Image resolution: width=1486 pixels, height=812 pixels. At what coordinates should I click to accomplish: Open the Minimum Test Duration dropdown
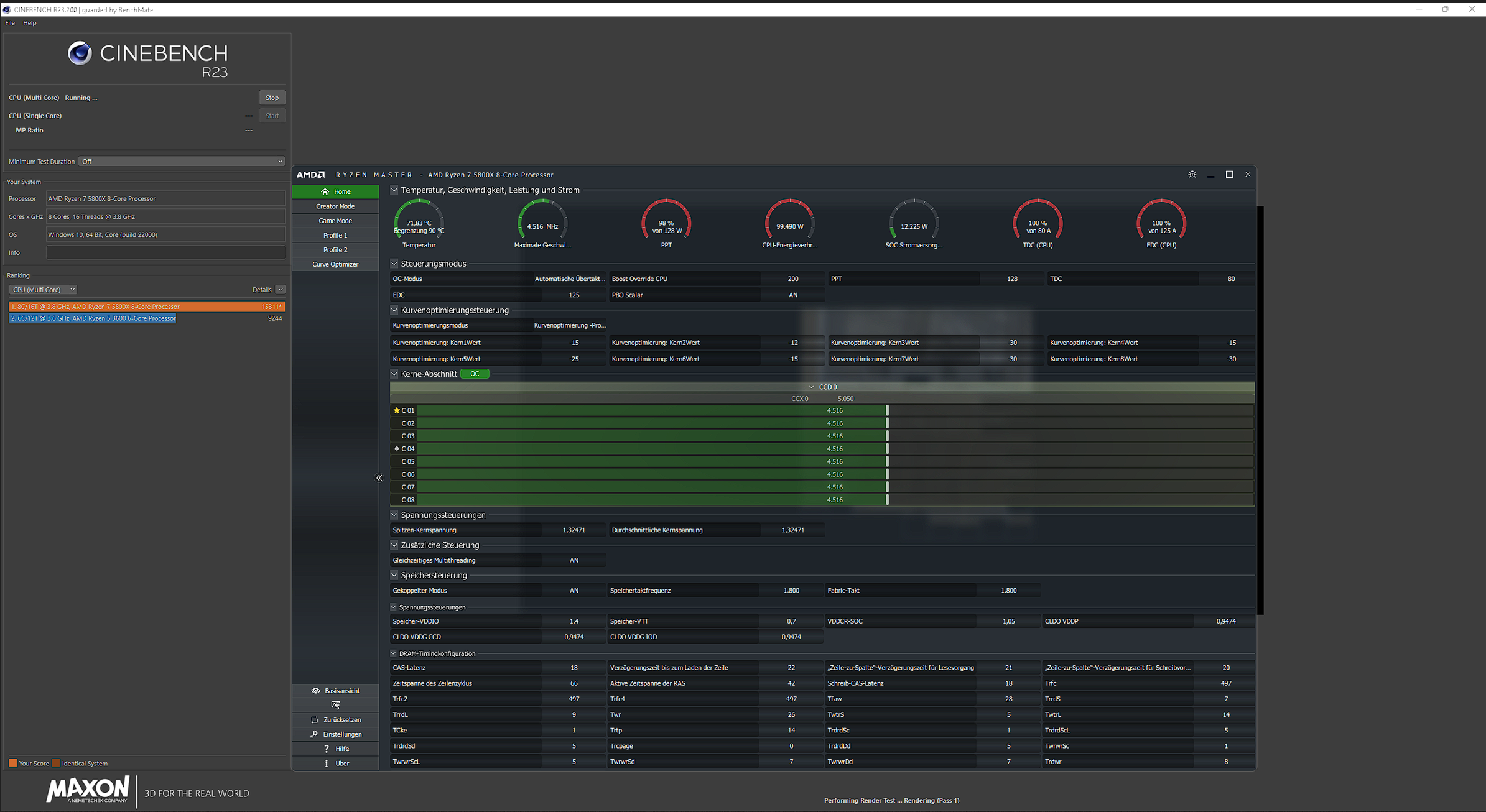(182, 162)
